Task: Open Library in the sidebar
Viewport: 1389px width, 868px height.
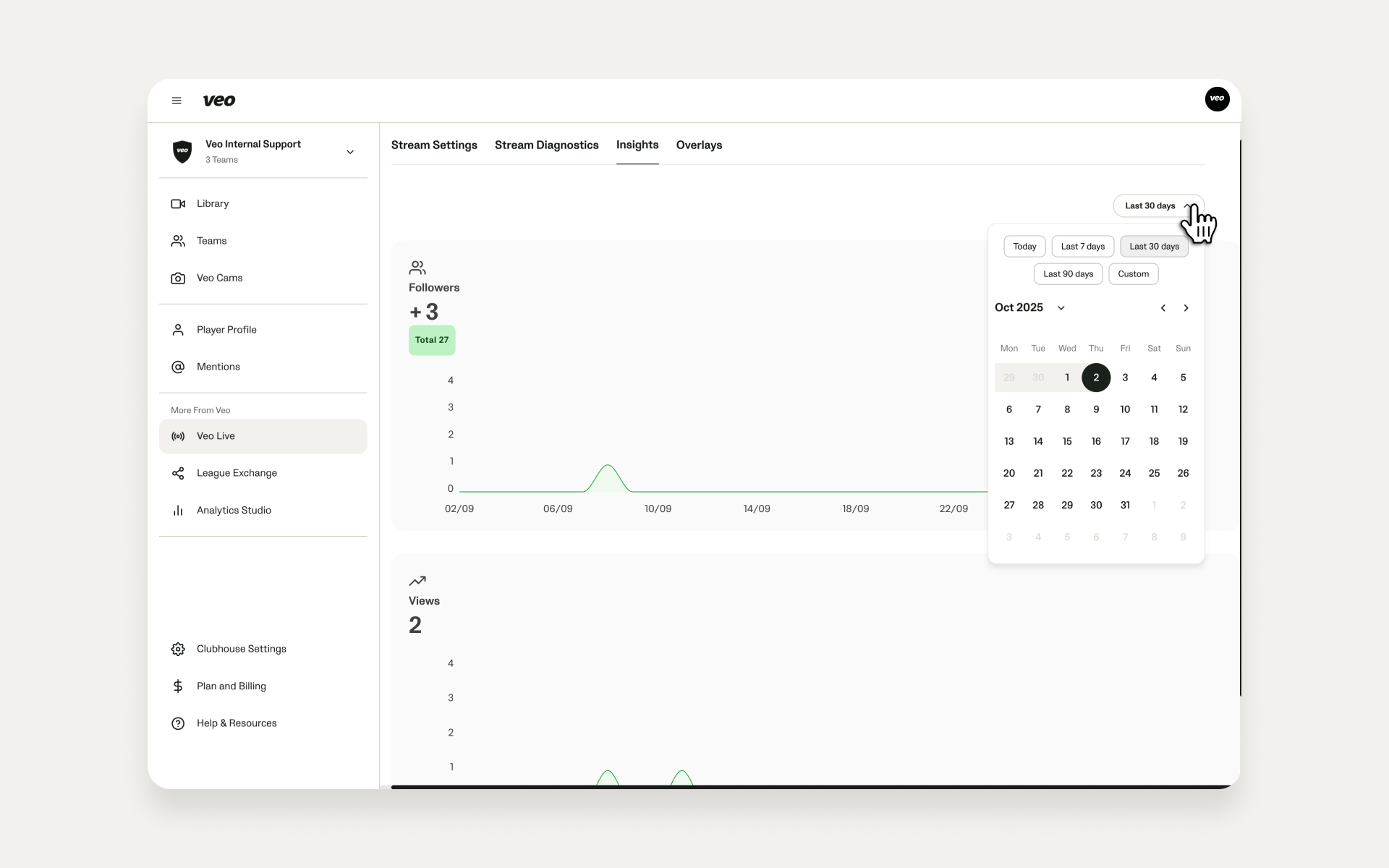Action: click(x=263, y=204)
